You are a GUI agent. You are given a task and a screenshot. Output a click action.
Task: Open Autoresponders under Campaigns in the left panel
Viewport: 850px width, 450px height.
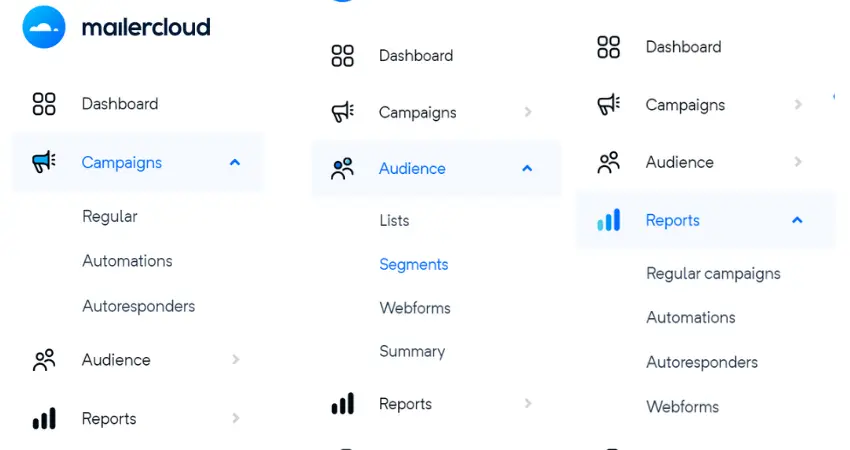click(139, 307)
